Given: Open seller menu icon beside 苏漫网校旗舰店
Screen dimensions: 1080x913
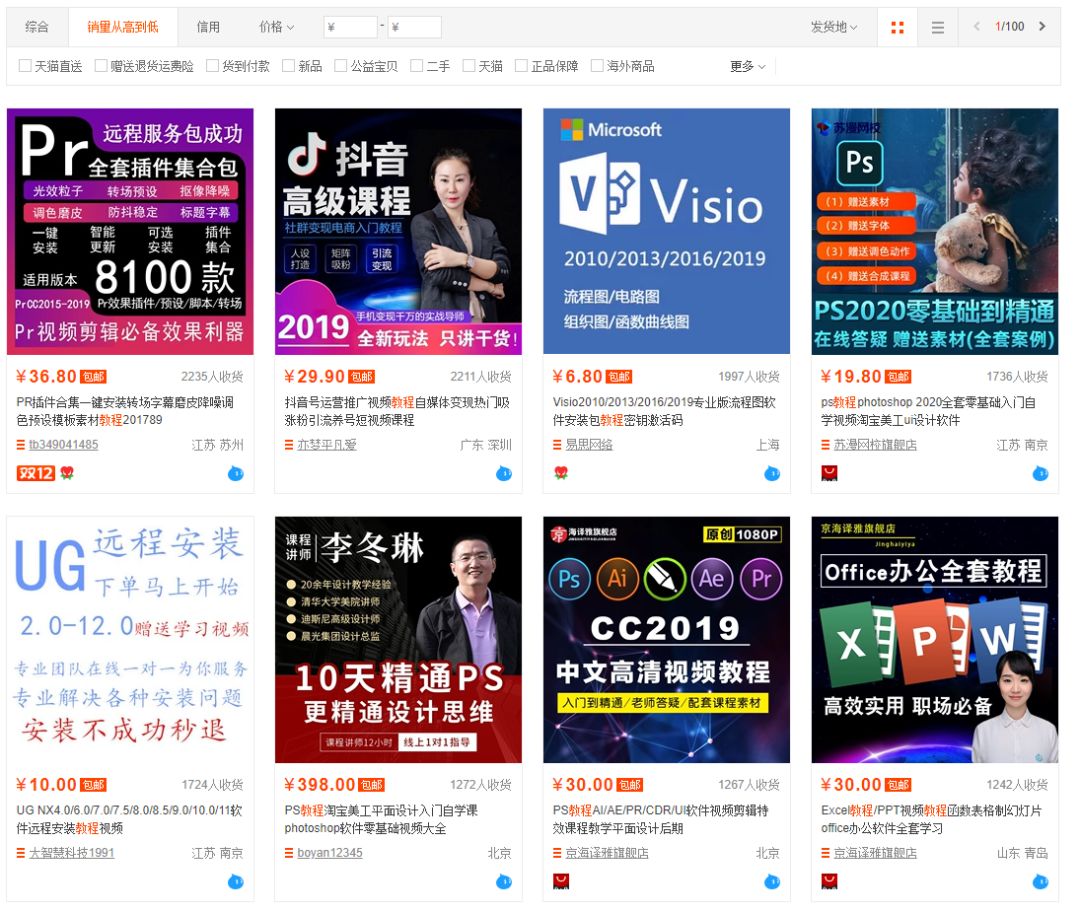Looking at the screenshot, I should pos(825,445).
